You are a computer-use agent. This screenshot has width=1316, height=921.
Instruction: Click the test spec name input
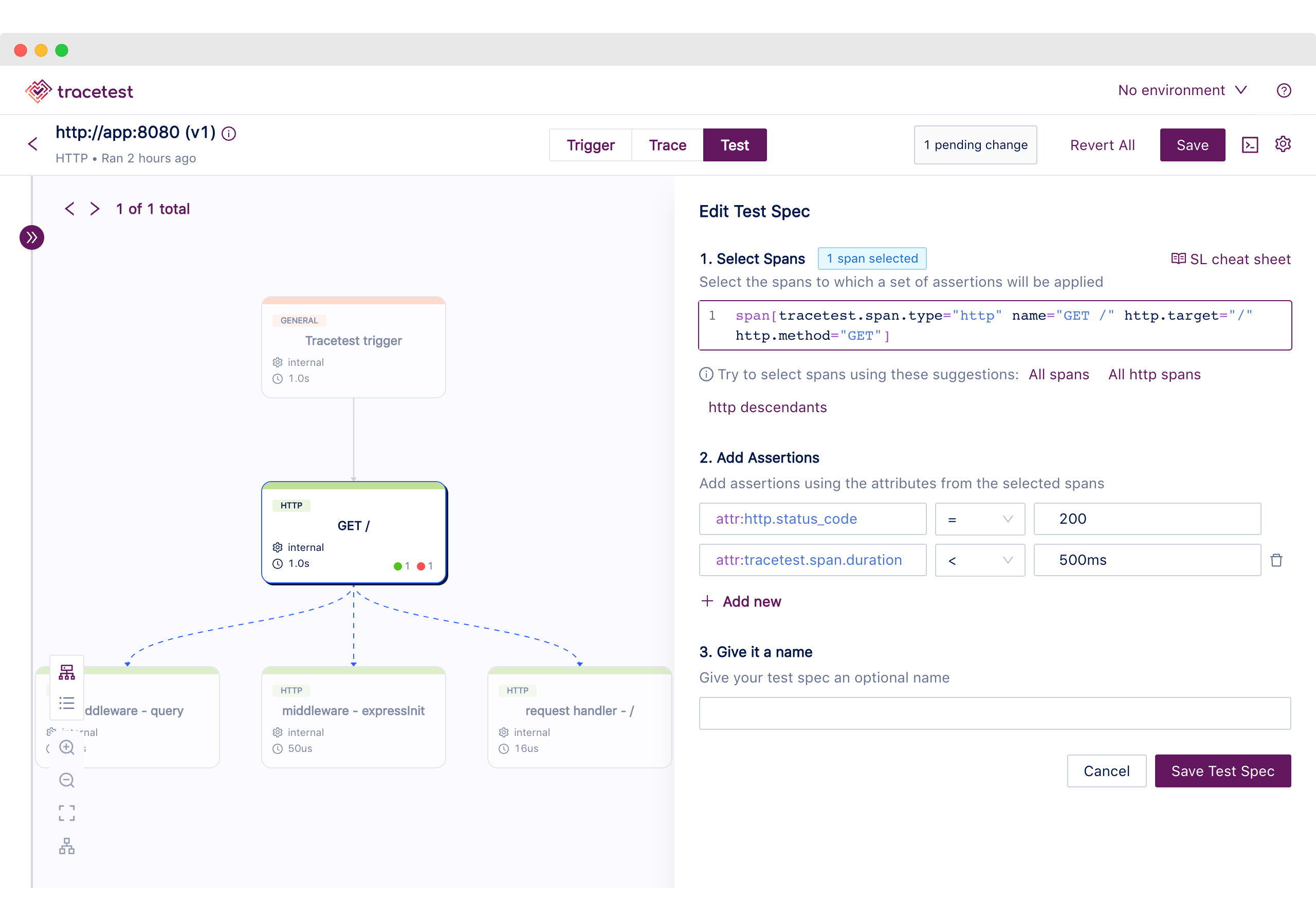click(994, 713)
